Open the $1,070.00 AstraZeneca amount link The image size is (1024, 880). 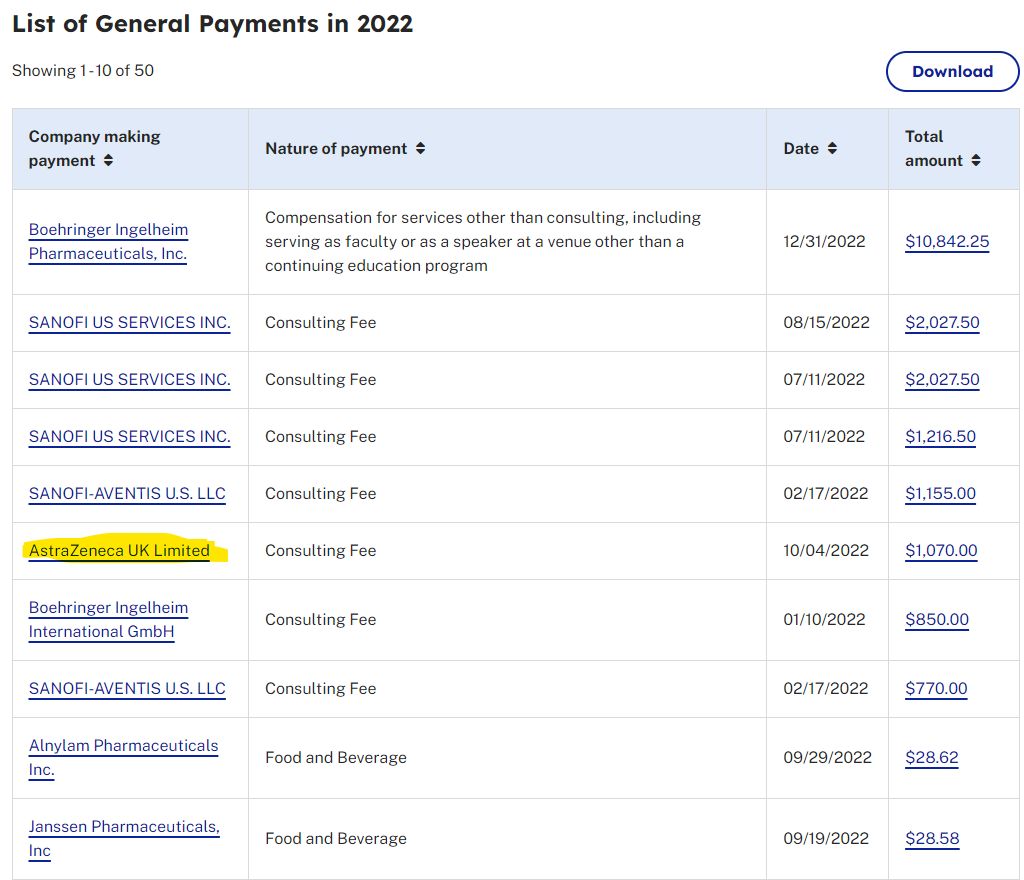coord(941,551)
